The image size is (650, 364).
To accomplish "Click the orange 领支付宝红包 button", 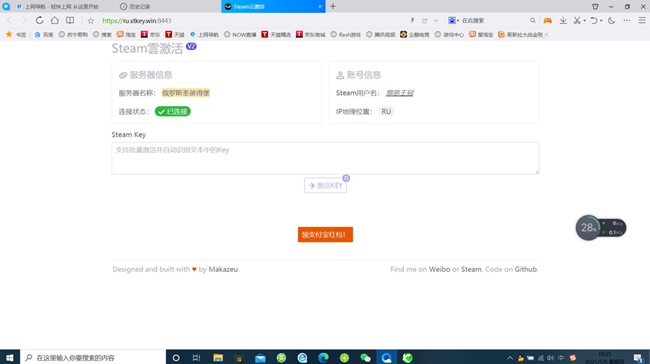I will [325, 234].
